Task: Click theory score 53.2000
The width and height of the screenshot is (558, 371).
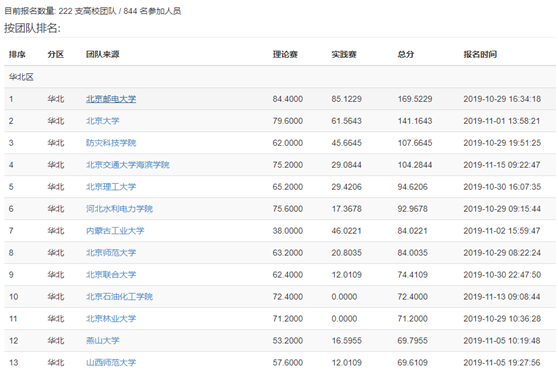Action: click(x=288, y=341)
